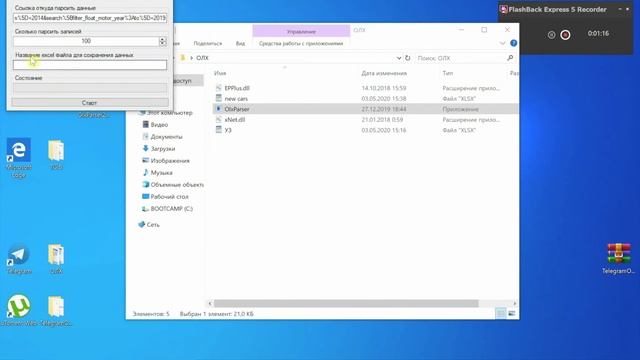This screenshot has height=360, width=640.
Task: Select the new cars XLSX file icon
Action: coord(218,98)
